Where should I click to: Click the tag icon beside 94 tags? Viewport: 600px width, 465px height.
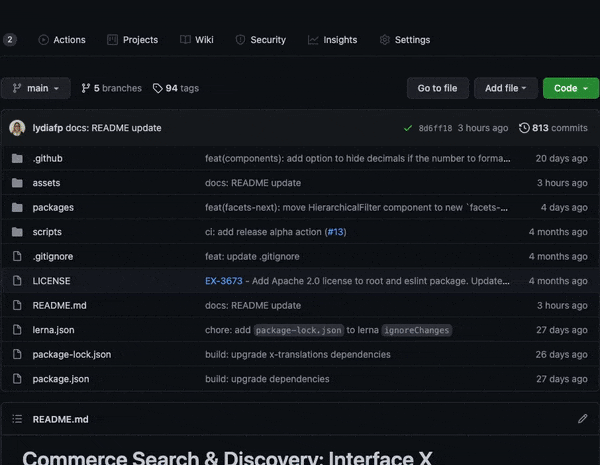(157, 88)
